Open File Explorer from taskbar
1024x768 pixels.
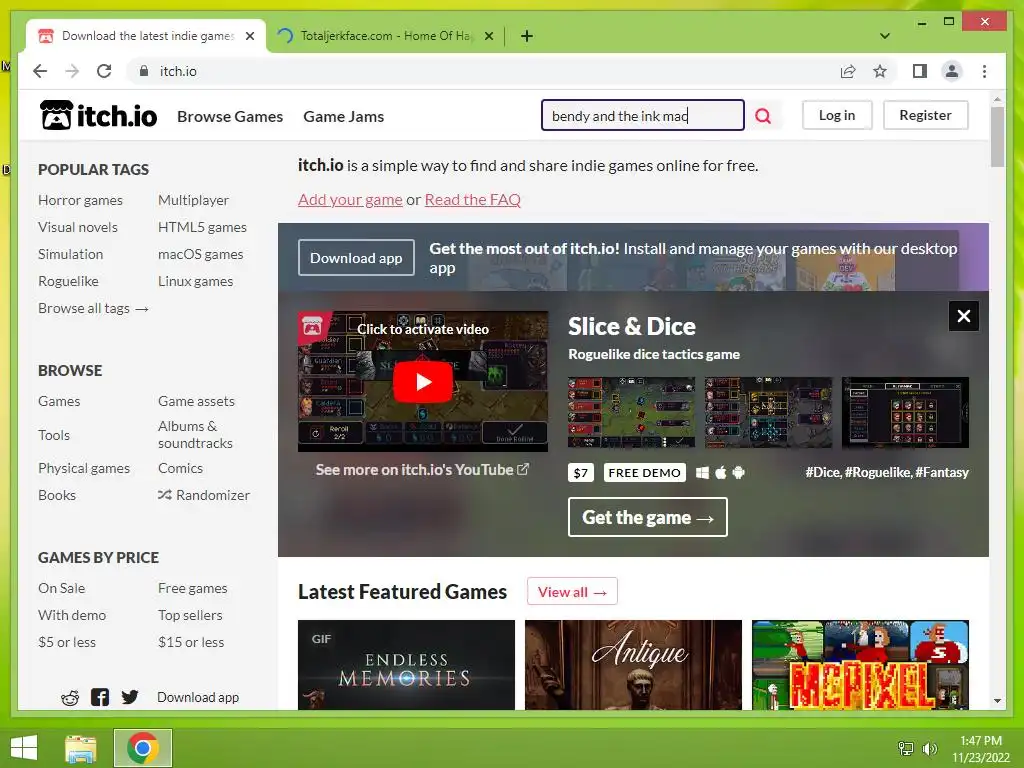81,748
